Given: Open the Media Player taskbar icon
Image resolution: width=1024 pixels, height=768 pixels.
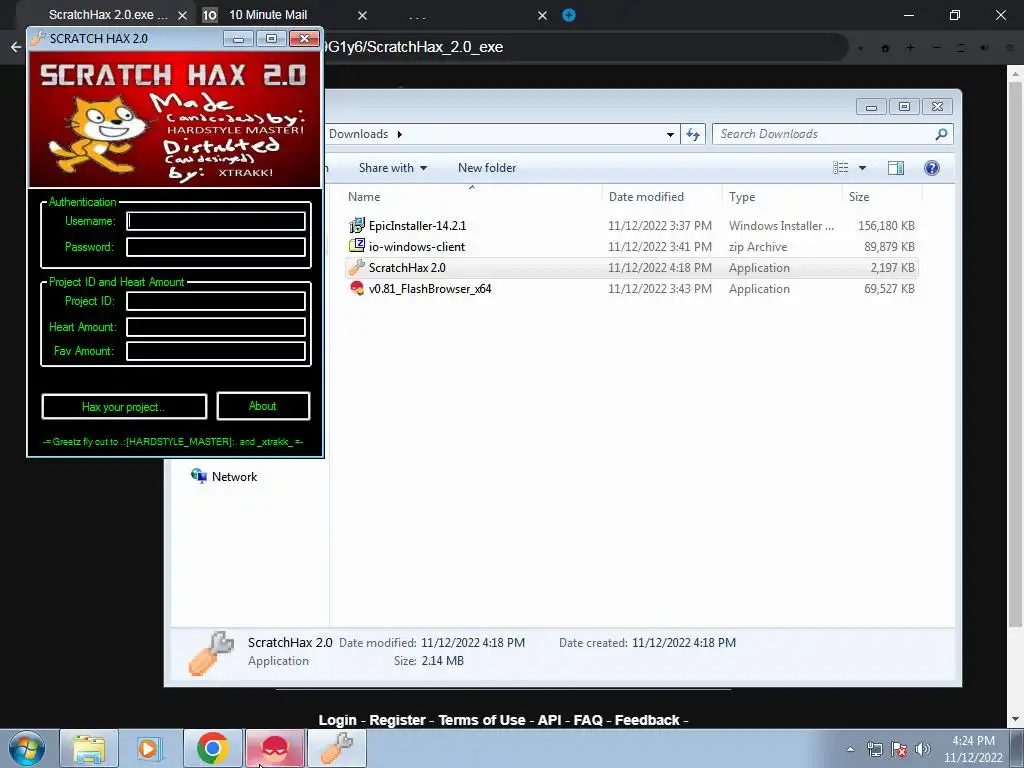Looking at the screenshot, I should (x=149, y=749).
